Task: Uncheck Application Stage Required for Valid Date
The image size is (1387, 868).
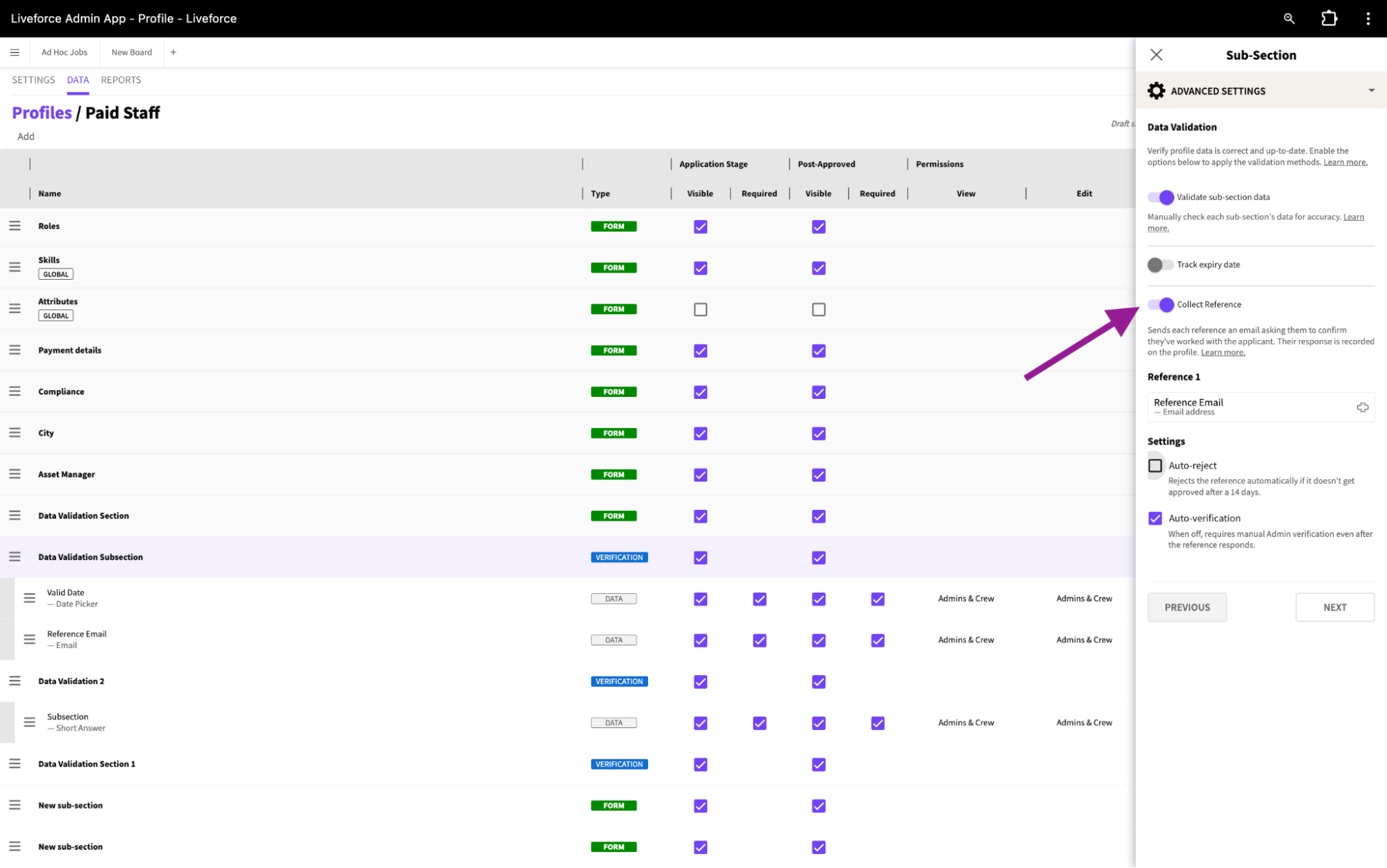Action: [760, 599]
